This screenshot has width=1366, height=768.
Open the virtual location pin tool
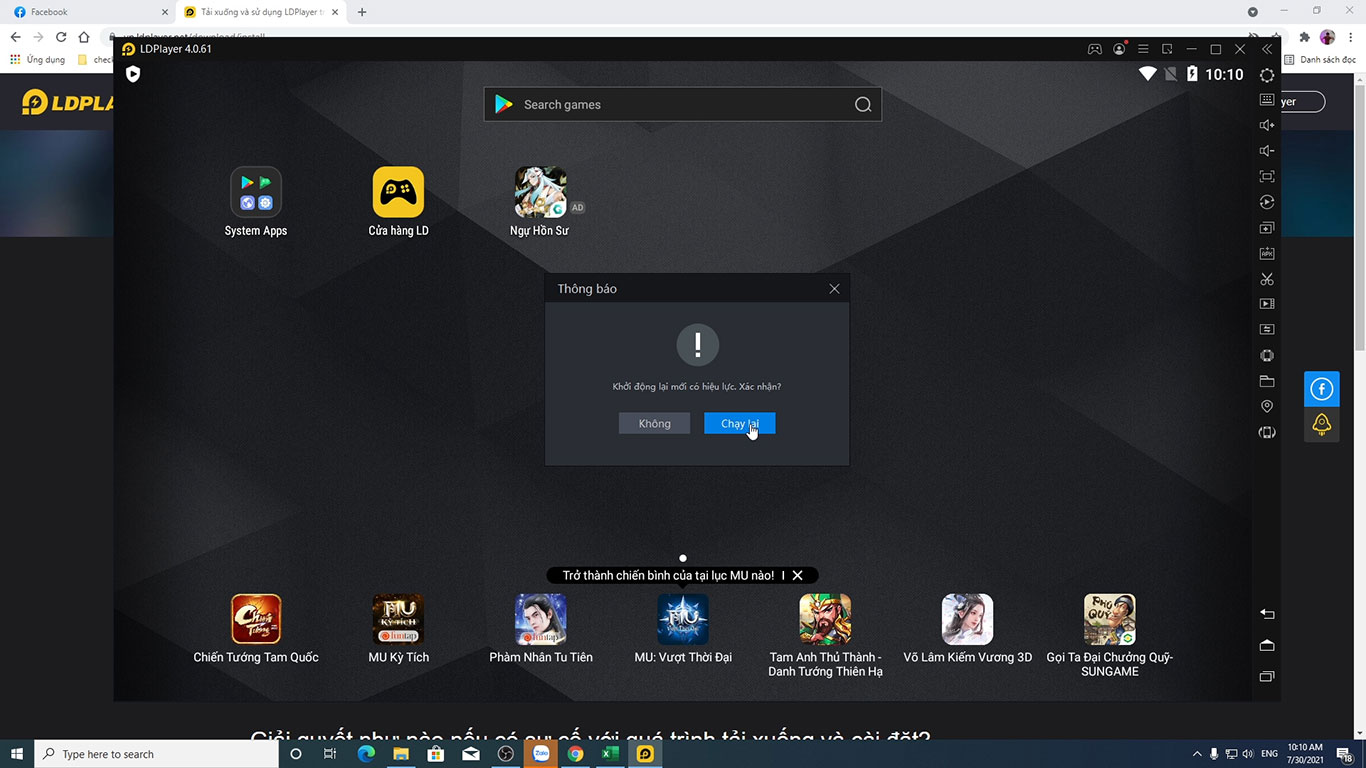click(1267, 406)
